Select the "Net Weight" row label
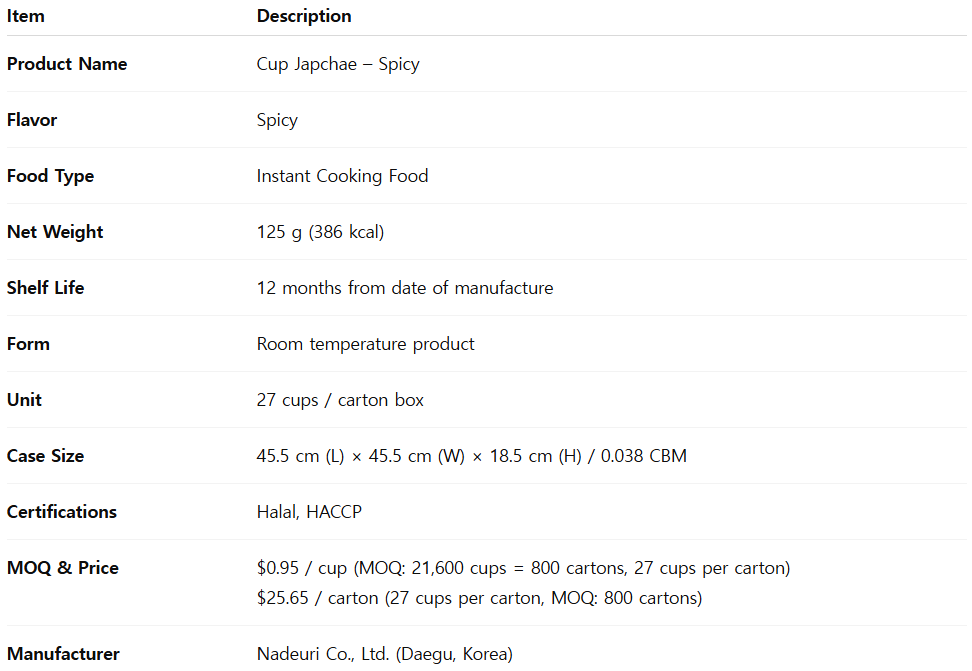The image size is (972, 671). 55,232
